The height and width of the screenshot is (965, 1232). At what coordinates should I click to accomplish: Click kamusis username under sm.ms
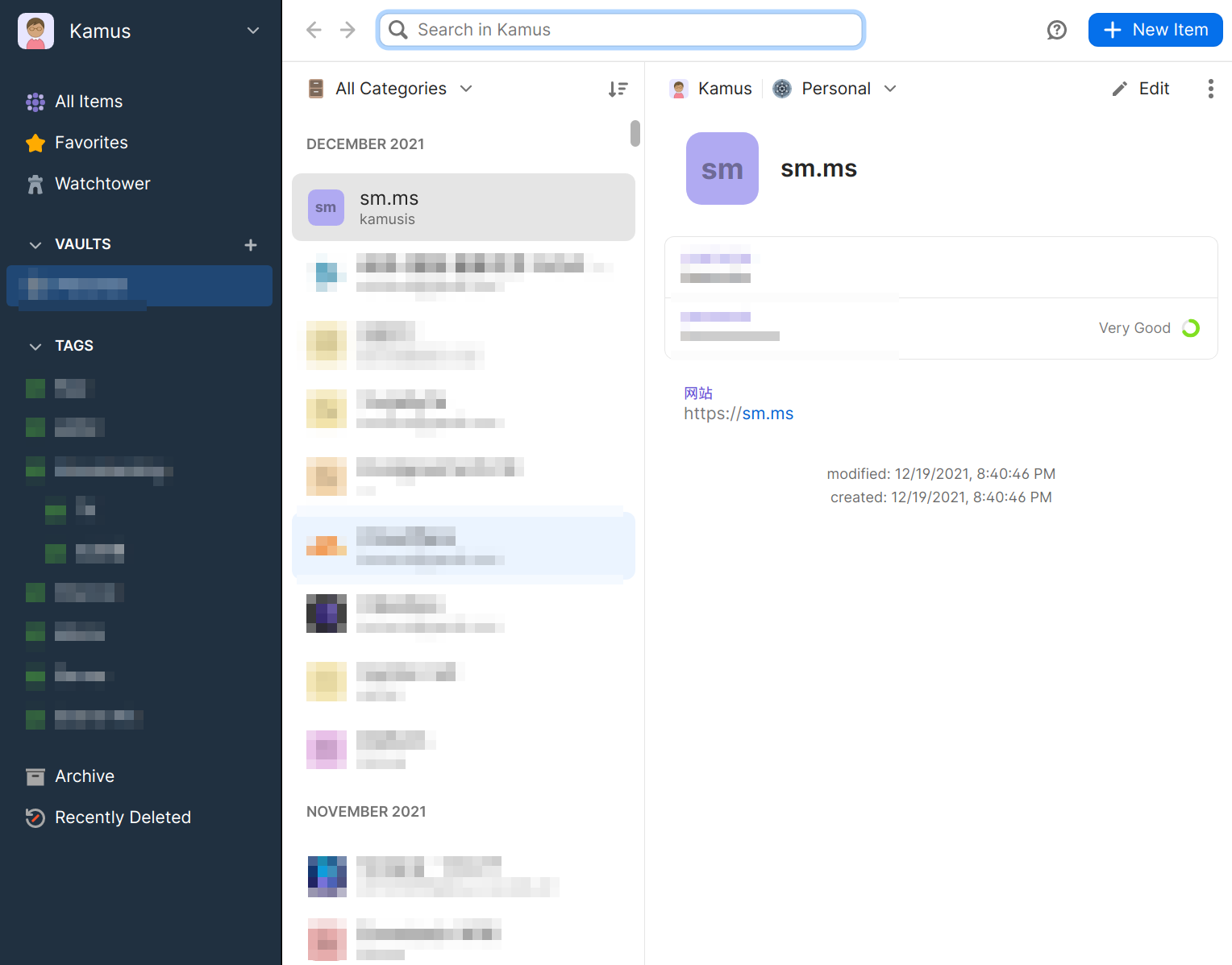click(x=387, y=219)
